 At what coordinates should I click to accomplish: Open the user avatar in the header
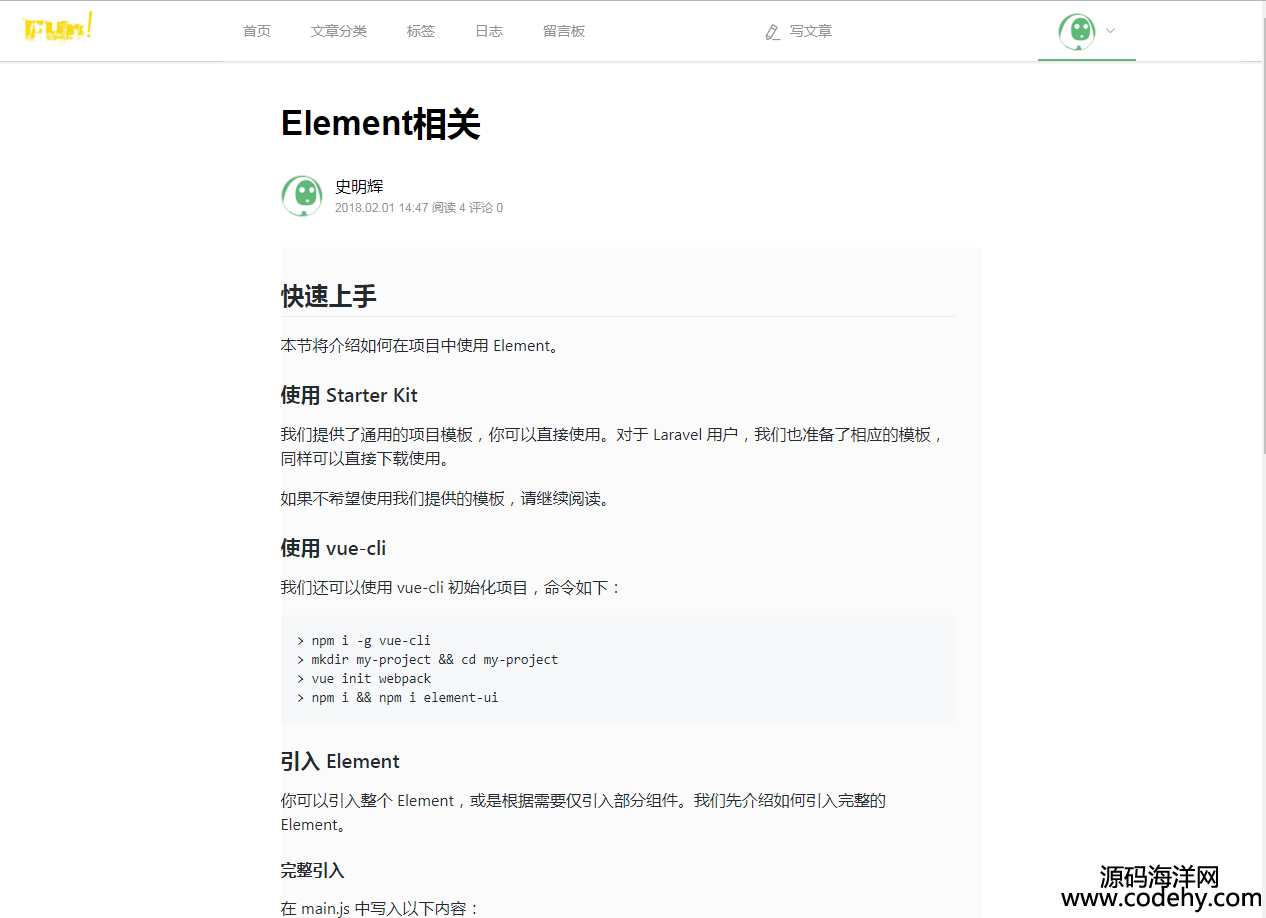[x=1077, y=31]
